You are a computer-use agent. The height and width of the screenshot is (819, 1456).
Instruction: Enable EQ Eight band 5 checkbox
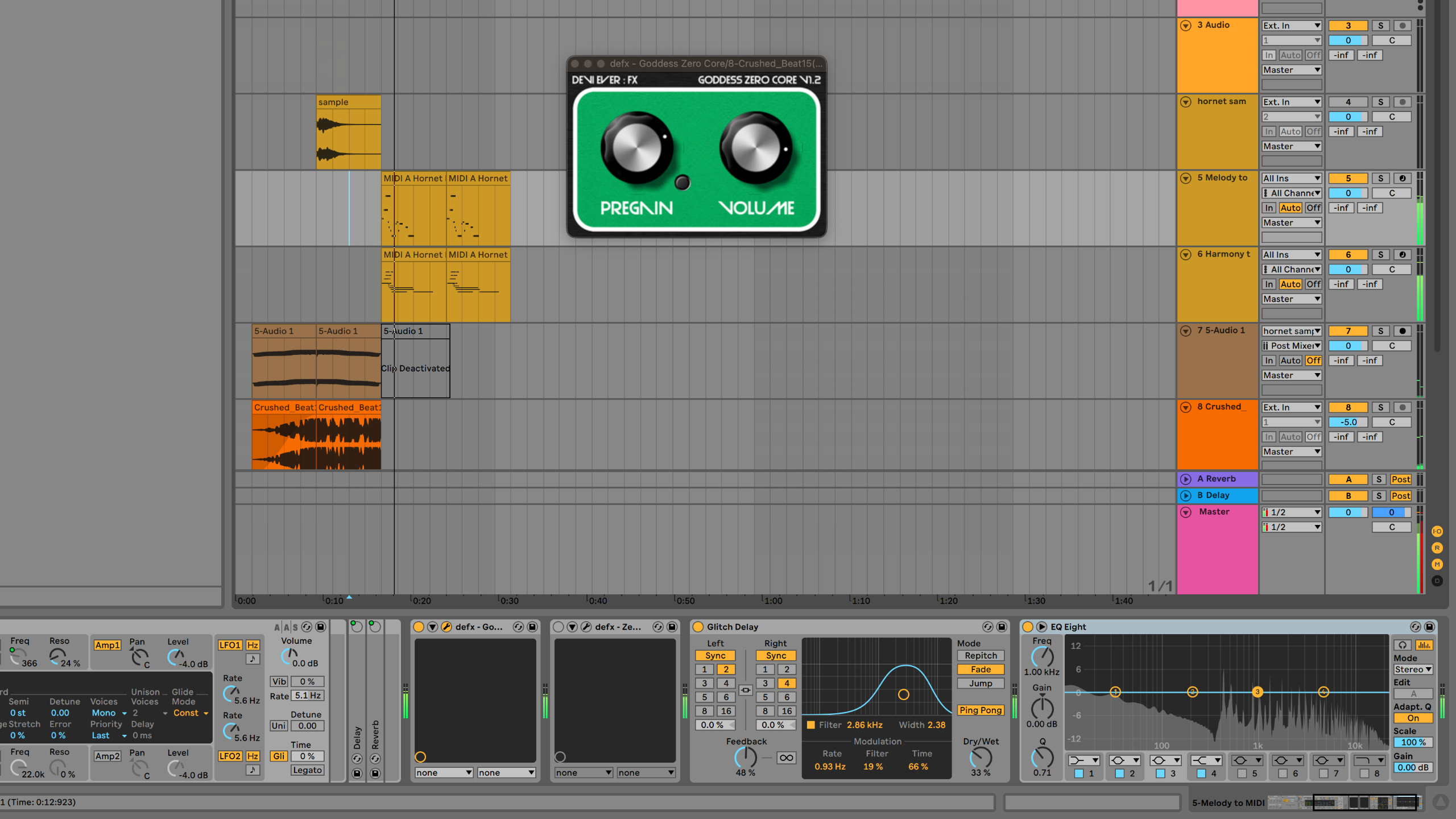tap(1242, 773)
